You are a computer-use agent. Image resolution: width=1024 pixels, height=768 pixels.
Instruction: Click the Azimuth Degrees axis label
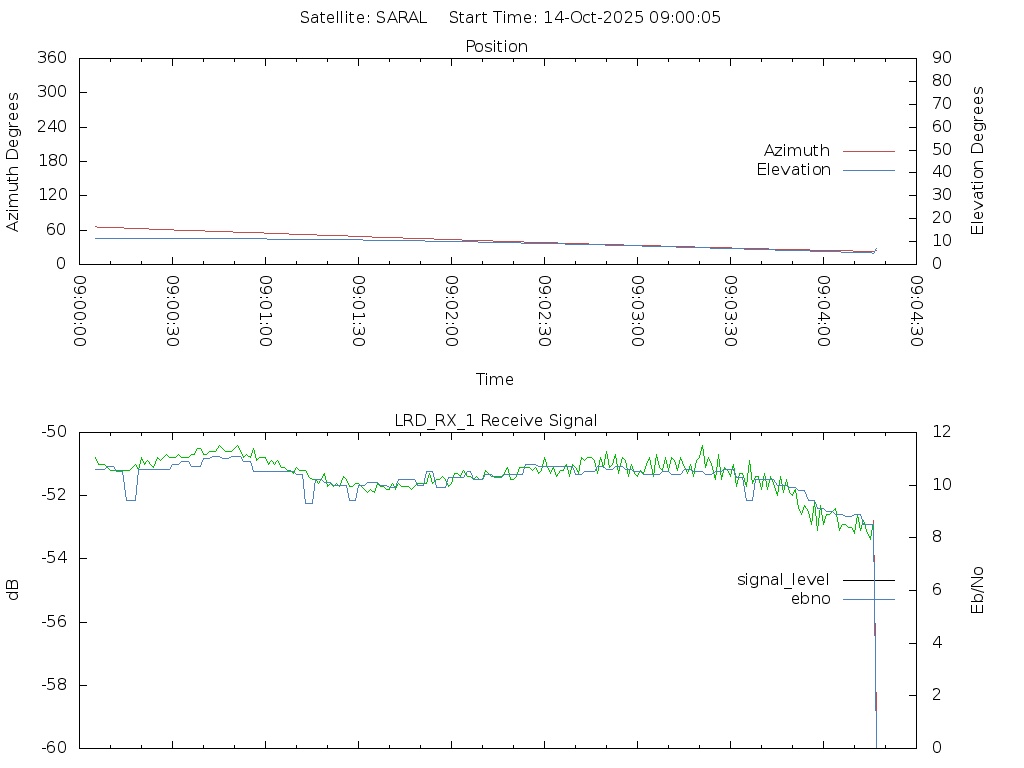14,161
